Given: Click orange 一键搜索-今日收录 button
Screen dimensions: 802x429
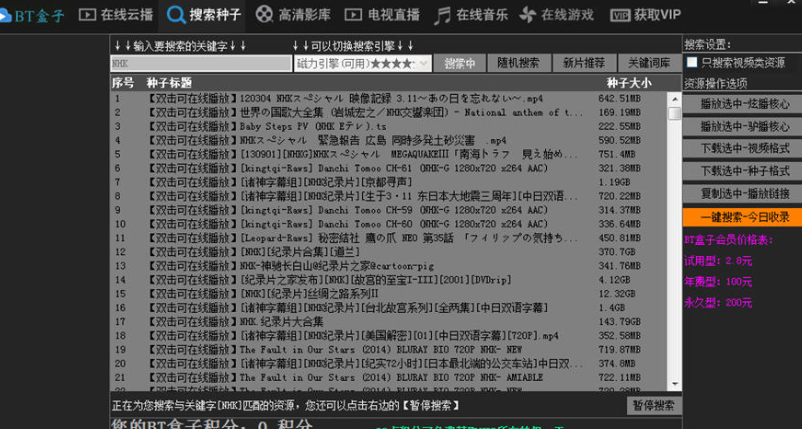Looking at the screenshot, I should pos(744,217).
